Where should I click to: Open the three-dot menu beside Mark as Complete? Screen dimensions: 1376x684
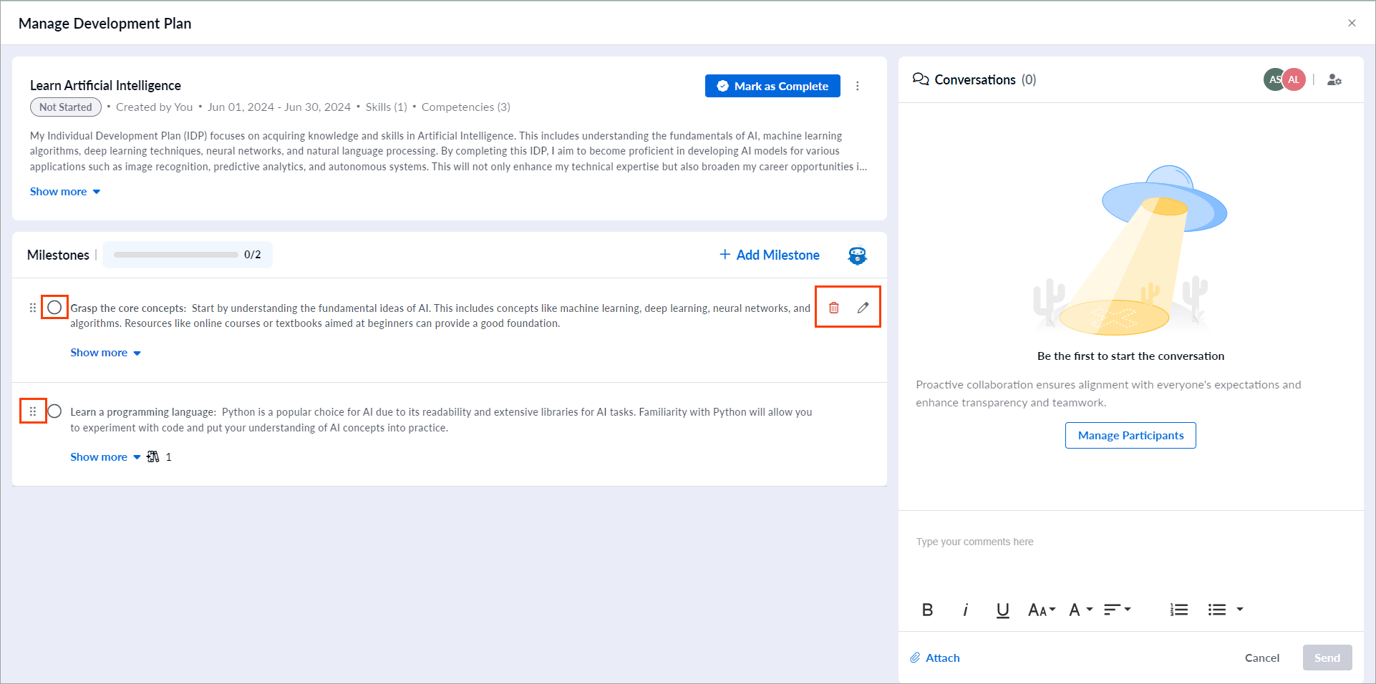click(857, 85)
